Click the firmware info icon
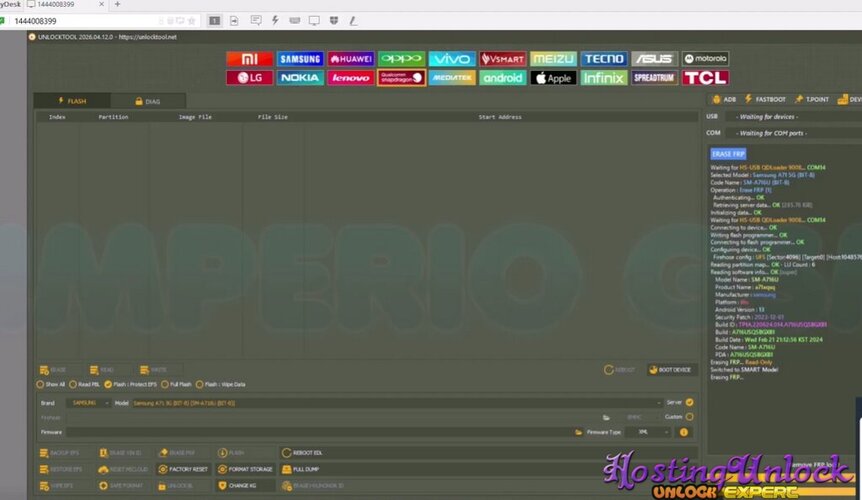The image size is (862, 500). 684,432
